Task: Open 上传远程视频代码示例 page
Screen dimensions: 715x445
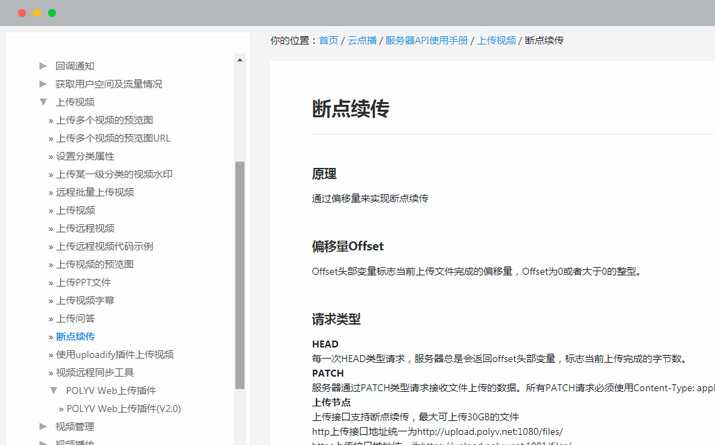Action: [x=104, y=246]
